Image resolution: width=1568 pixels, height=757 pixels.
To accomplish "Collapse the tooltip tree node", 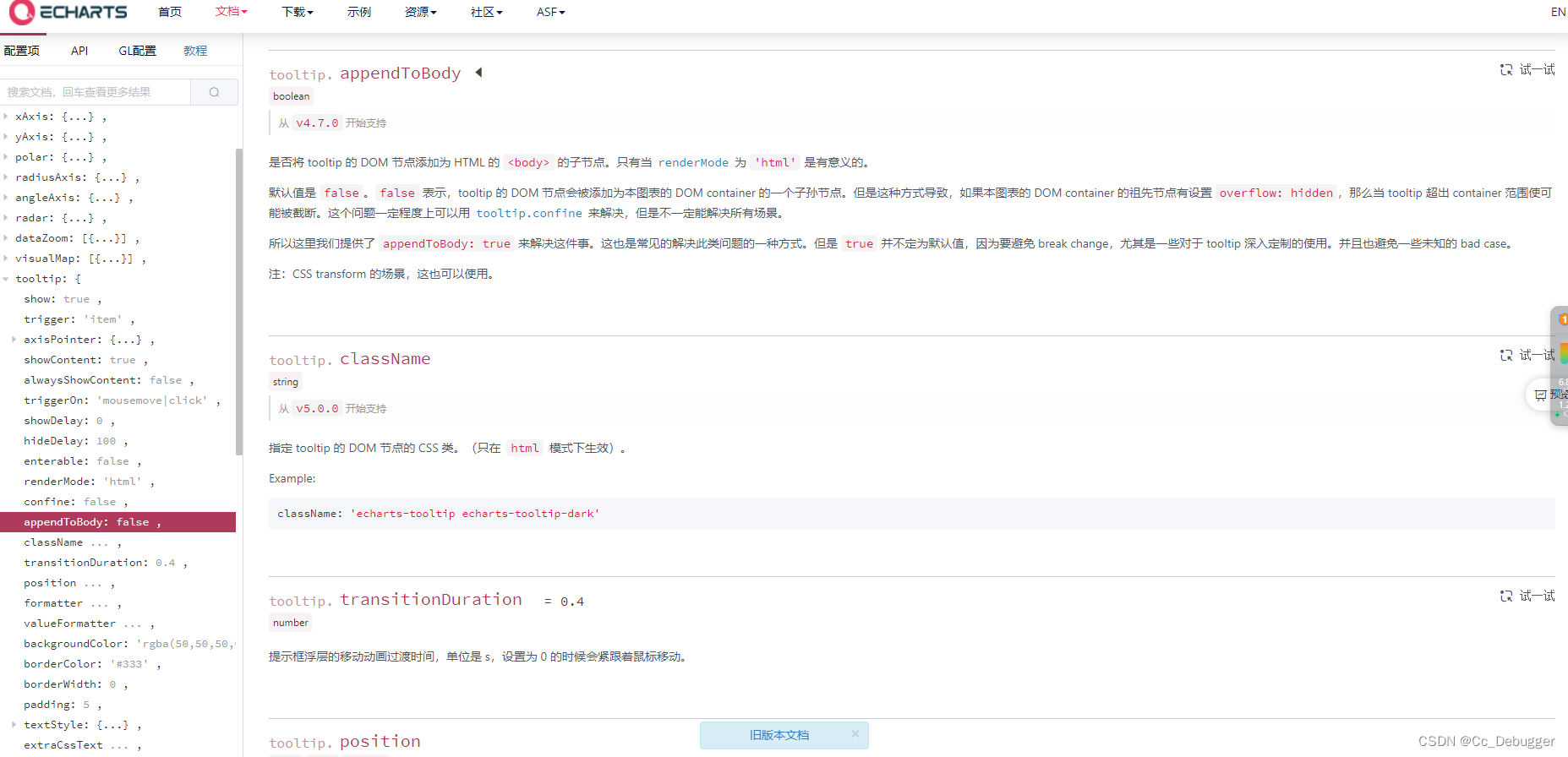I will point(6,279).
